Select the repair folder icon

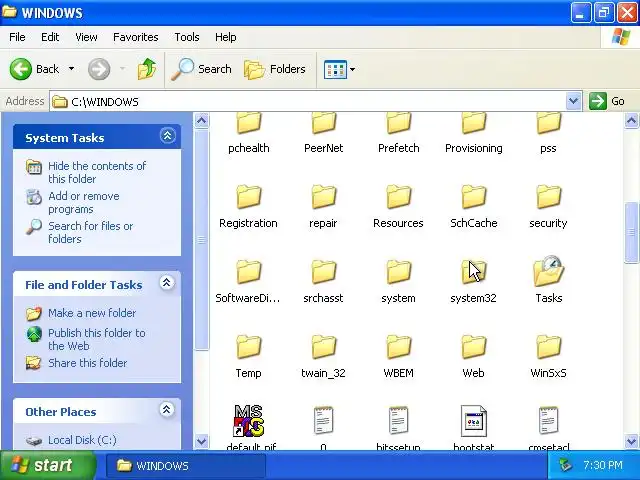pyautogui.click(x=324, y=197)
